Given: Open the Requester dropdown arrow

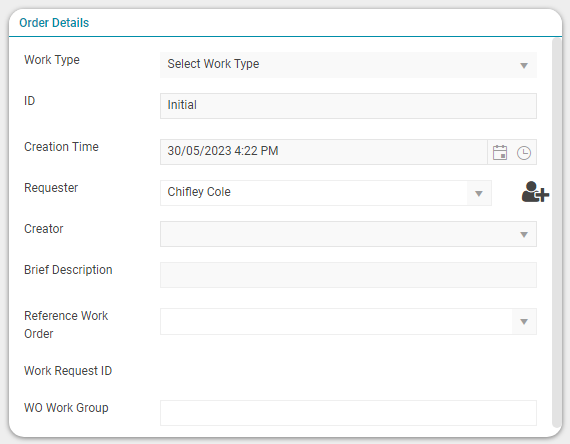Looking at the screenshot, I should pyautogui.click(x=479, y=193).
